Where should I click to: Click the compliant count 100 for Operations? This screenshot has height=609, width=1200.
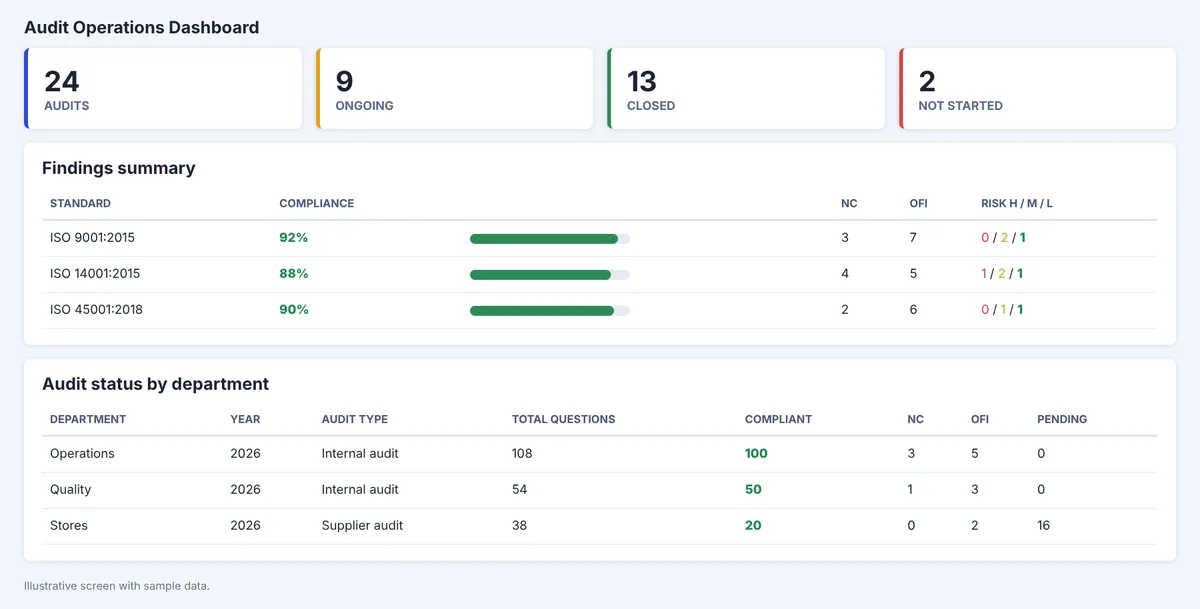click(x=756, y=454)
